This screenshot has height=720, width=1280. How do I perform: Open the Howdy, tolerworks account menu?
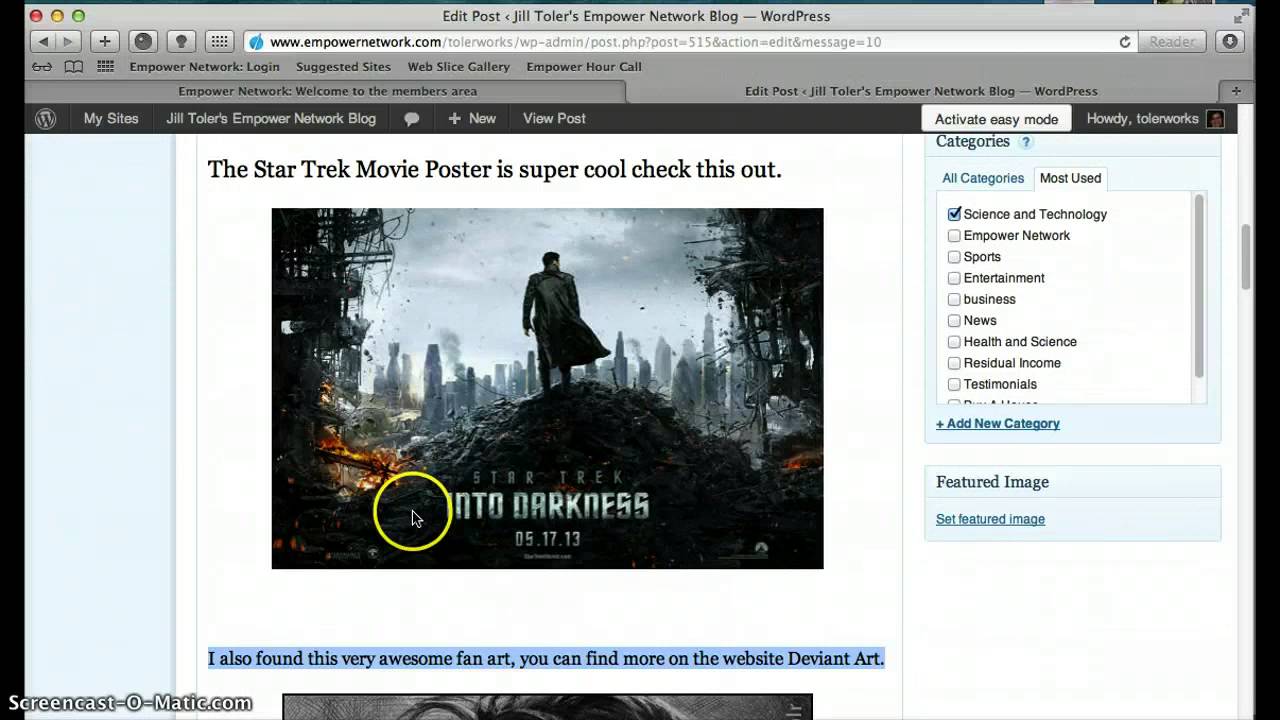pos(1155,119)
